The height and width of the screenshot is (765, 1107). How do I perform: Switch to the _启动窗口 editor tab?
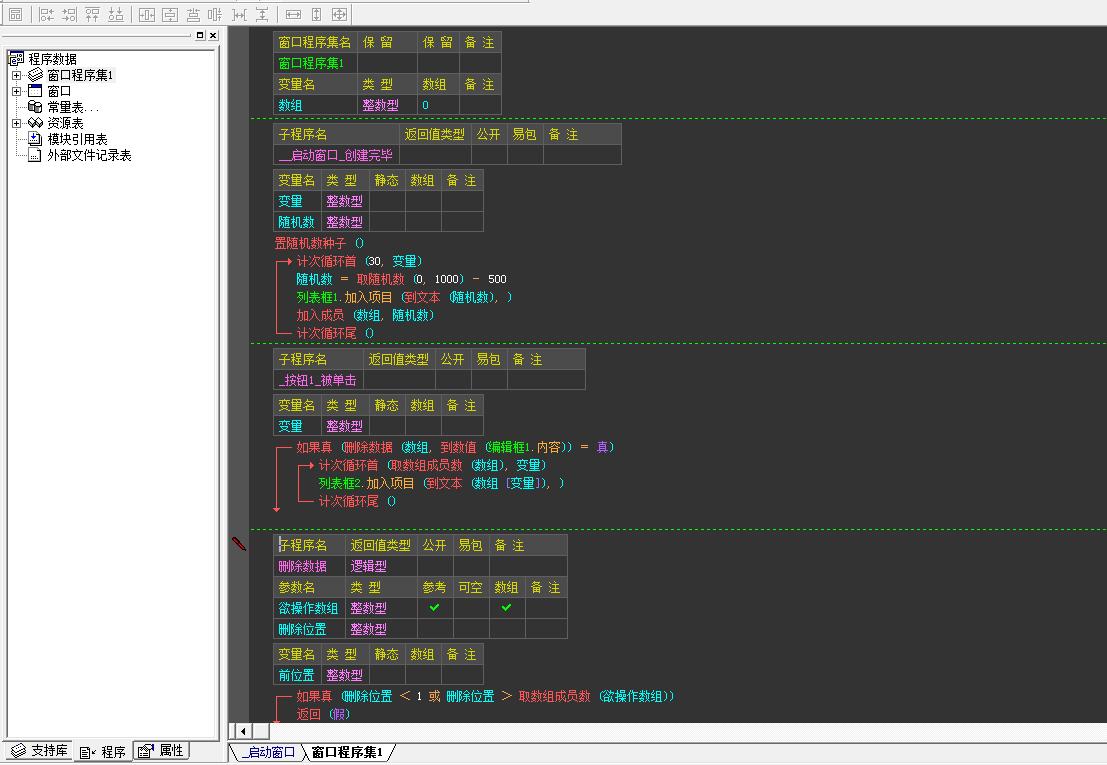point(268,752)
